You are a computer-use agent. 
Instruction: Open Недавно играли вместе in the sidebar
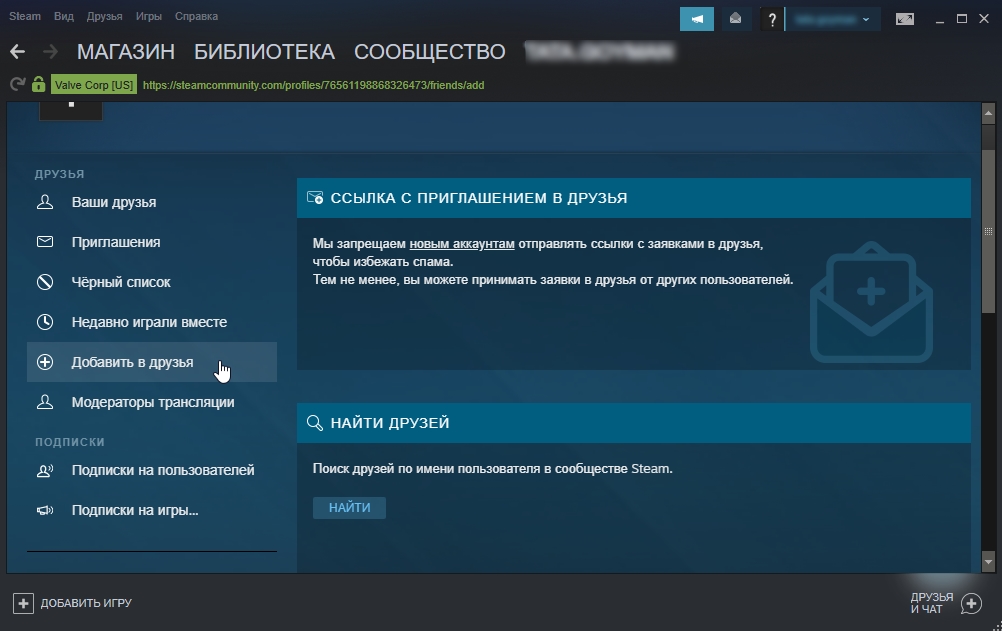151,322
